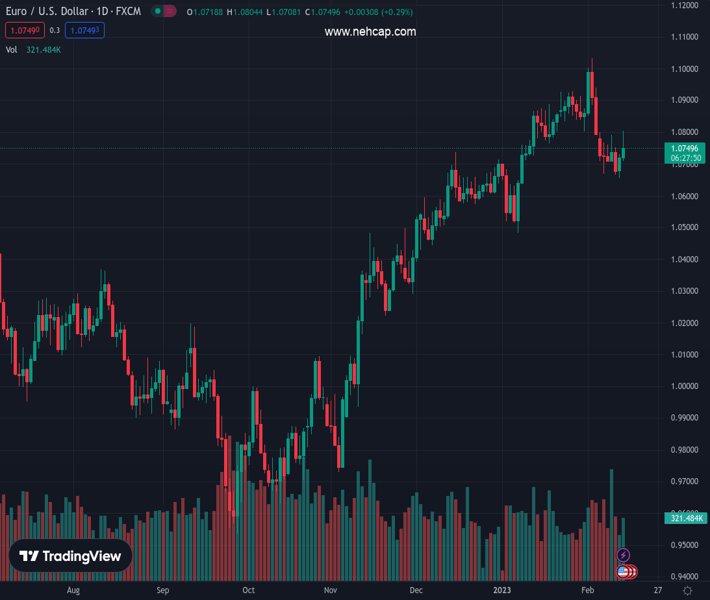Click the green market status dot
Viewport: 710px width, 600px height.
point(156,12)
